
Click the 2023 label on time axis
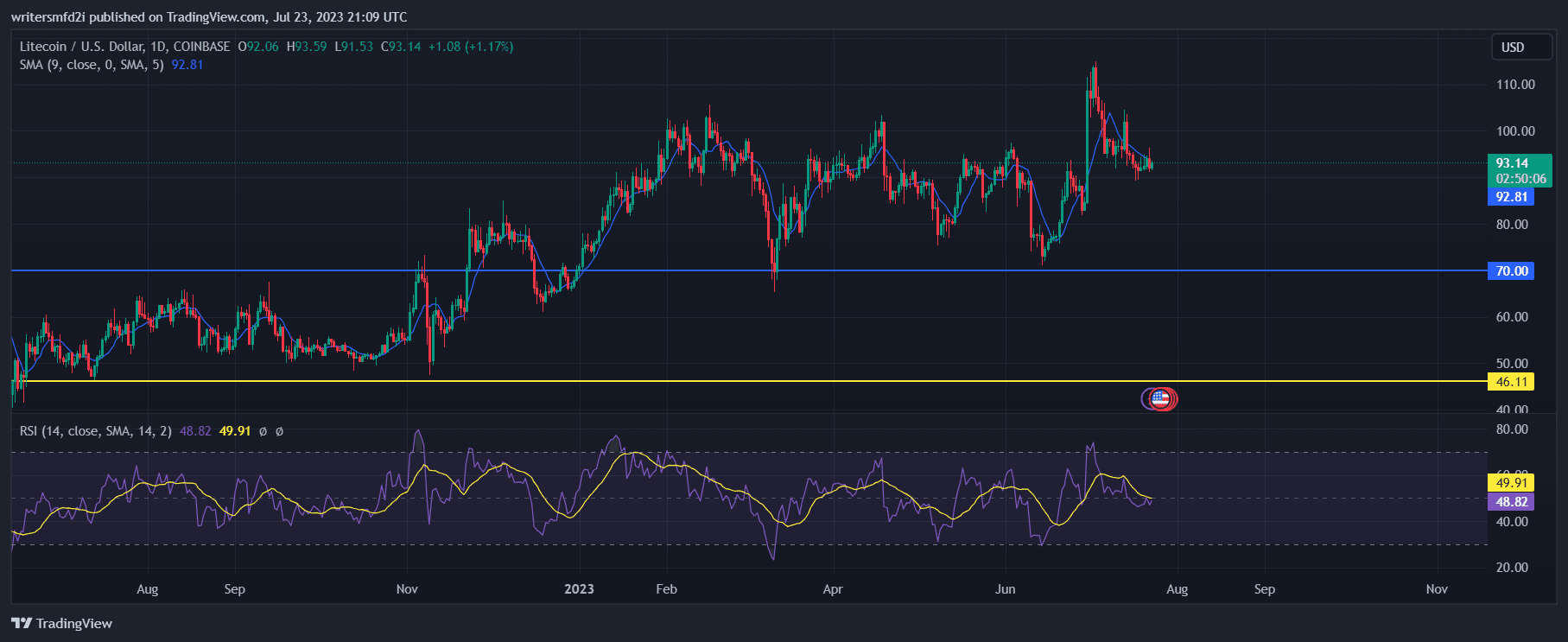pos(579,589)
